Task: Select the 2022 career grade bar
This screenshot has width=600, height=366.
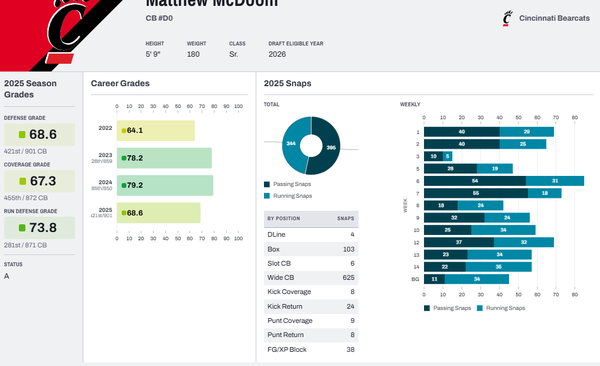Action: click(156, 131)
